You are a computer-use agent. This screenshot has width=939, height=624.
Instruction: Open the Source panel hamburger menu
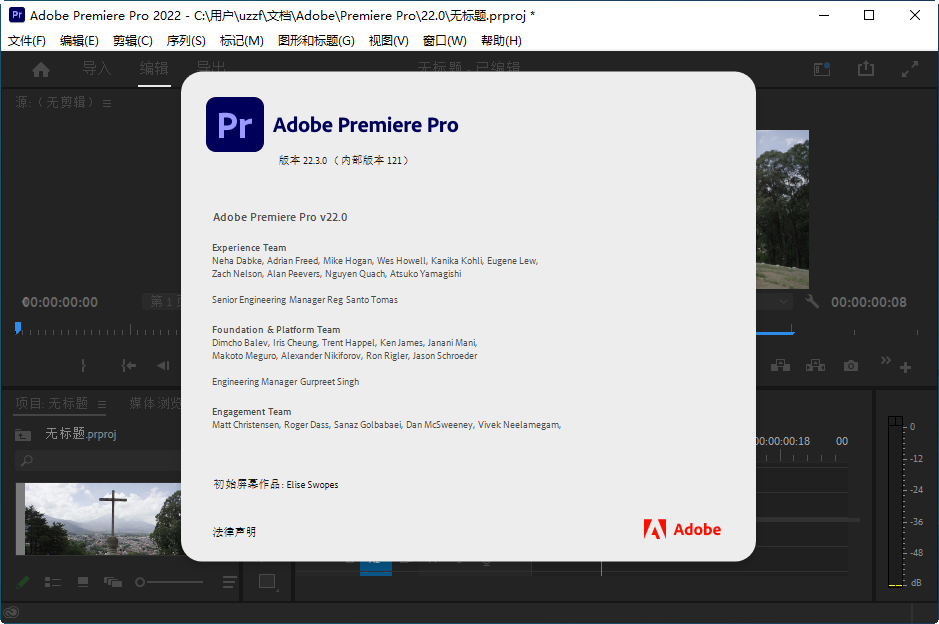(x=106, y=101)
